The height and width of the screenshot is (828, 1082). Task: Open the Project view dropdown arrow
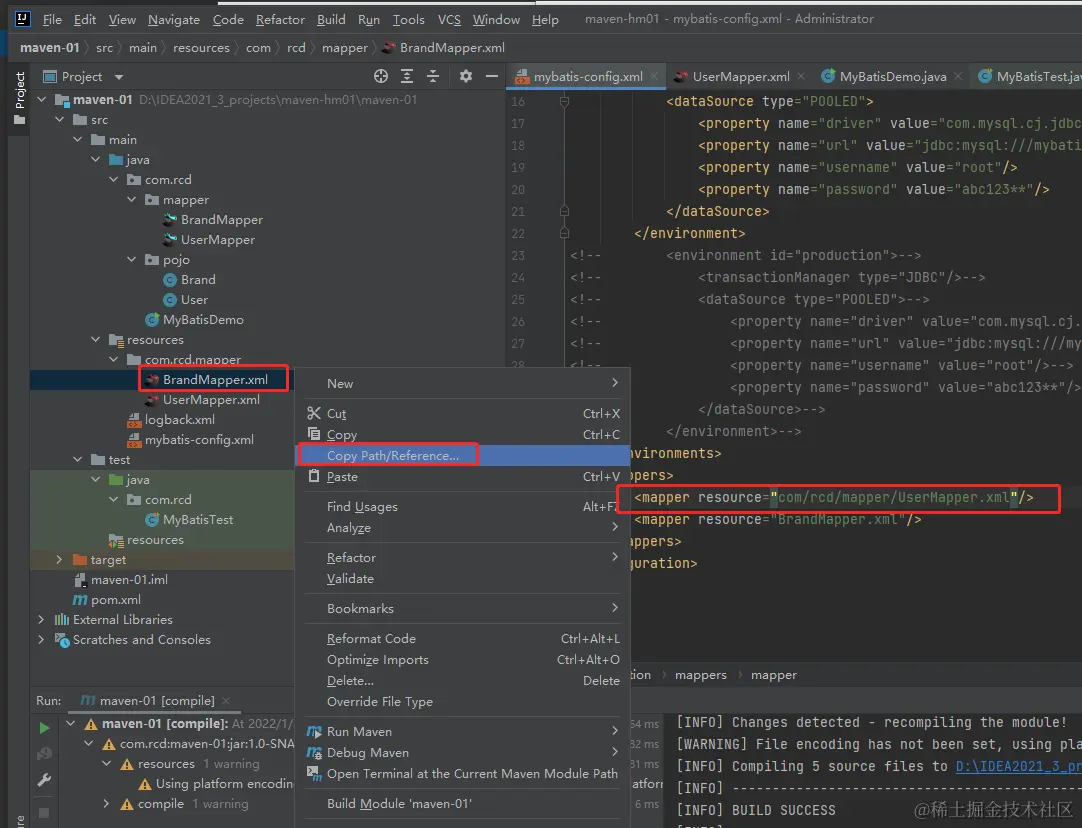tap(119, 77)
